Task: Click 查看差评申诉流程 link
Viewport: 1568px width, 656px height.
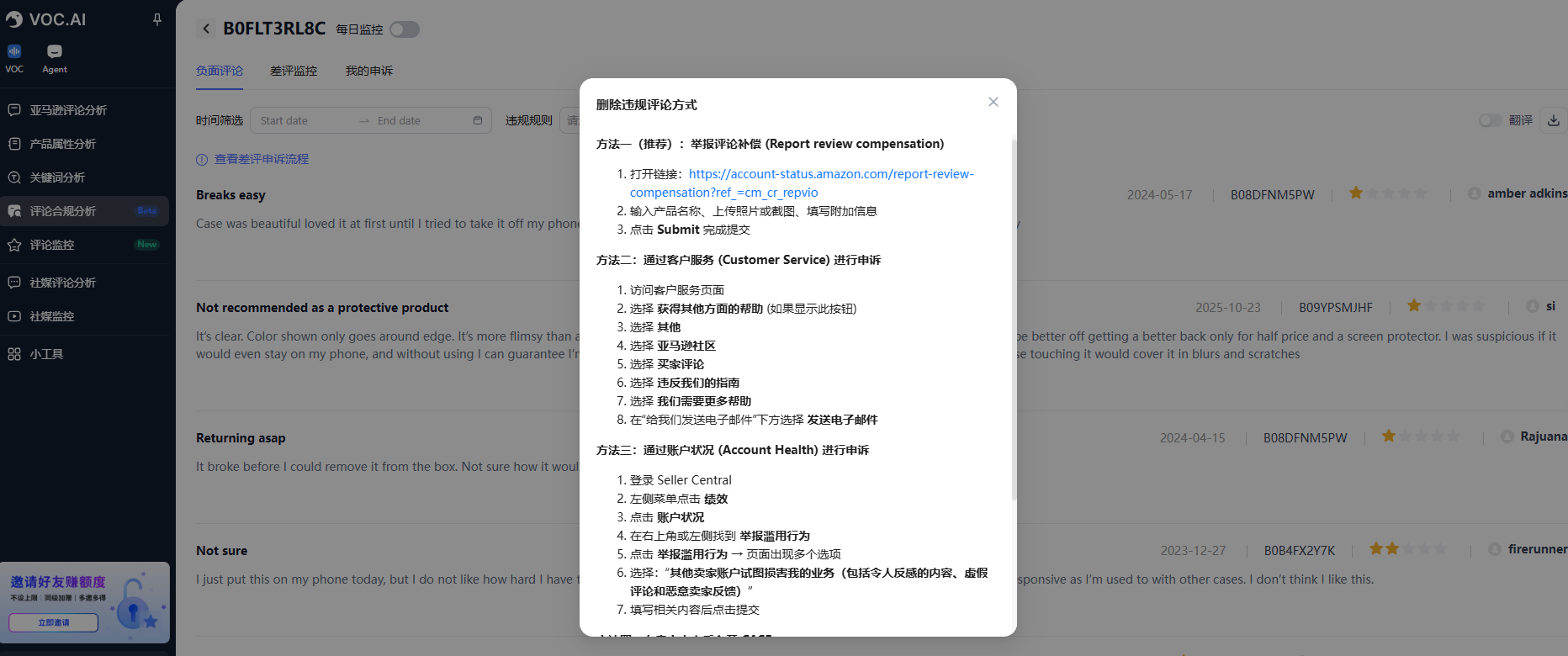Action: click(x=261, y=159)
